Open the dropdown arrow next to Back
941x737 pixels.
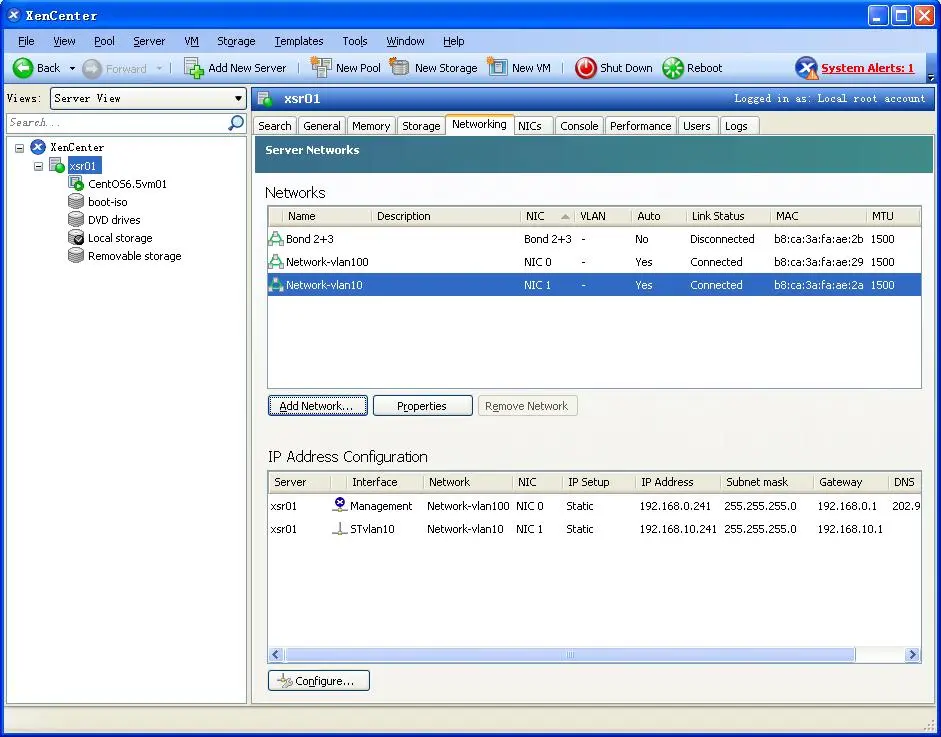(72, 69)
